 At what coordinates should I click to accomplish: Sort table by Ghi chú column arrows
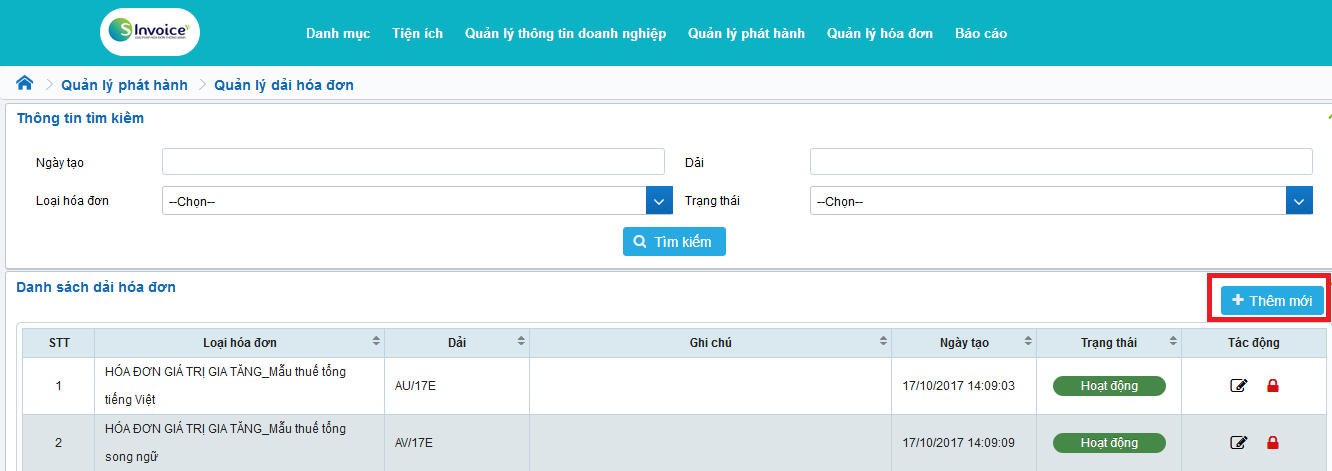(x=883, y=342)
